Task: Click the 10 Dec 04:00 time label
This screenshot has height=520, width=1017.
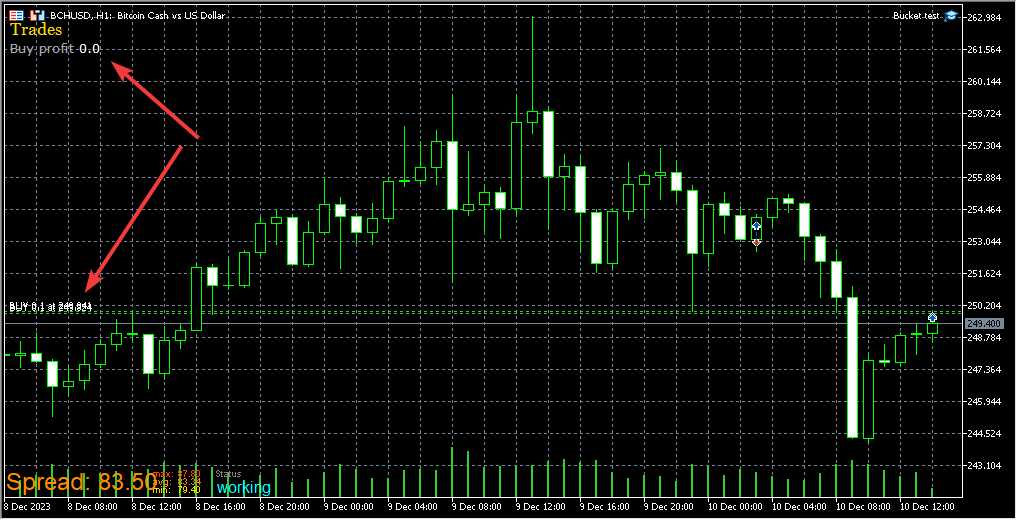Action: pos(799,506)
